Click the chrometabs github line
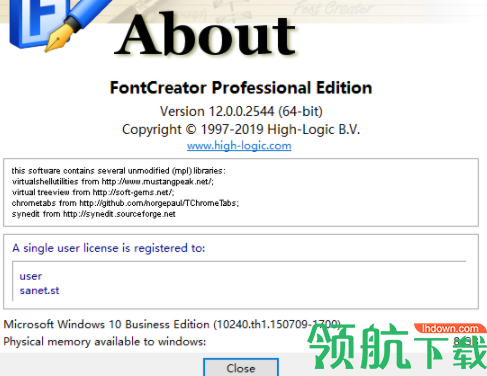Image resolution: width=487 pixels, height=376 pixels. [125, 203]
